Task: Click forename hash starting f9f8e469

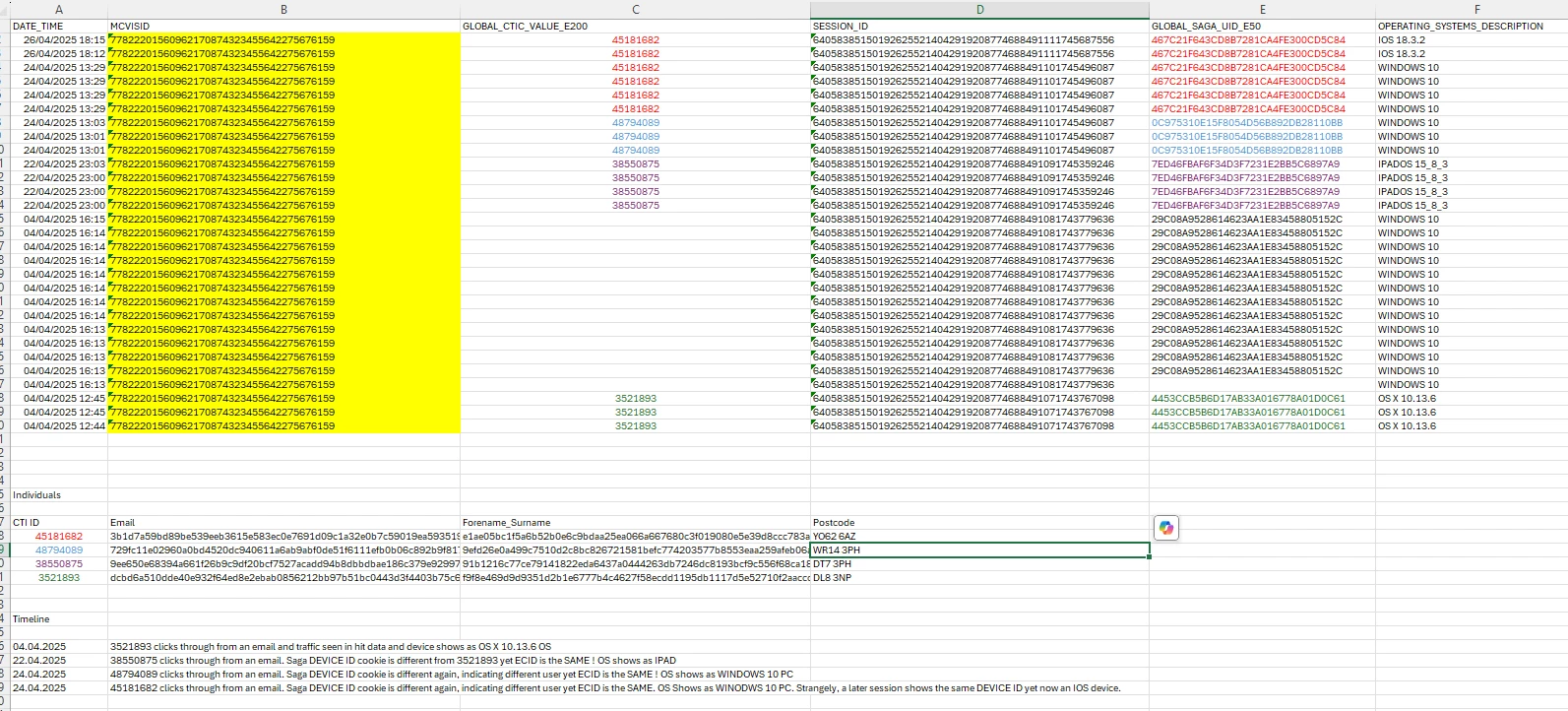Action: coord(635,578)
